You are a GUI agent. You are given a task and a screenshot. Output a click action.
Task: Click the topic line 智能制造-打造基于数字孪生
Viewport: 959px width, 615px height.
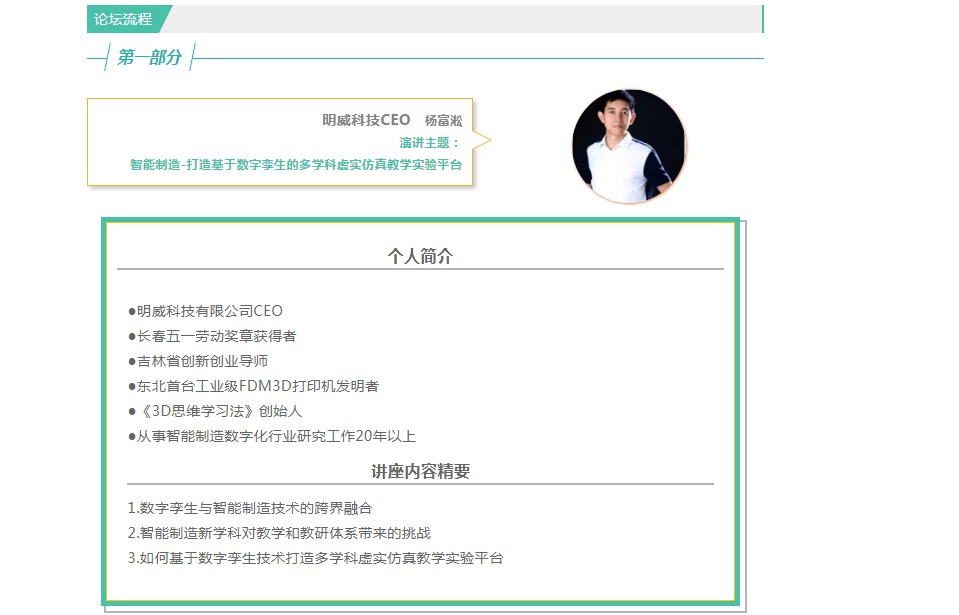[x=296, y=164]
